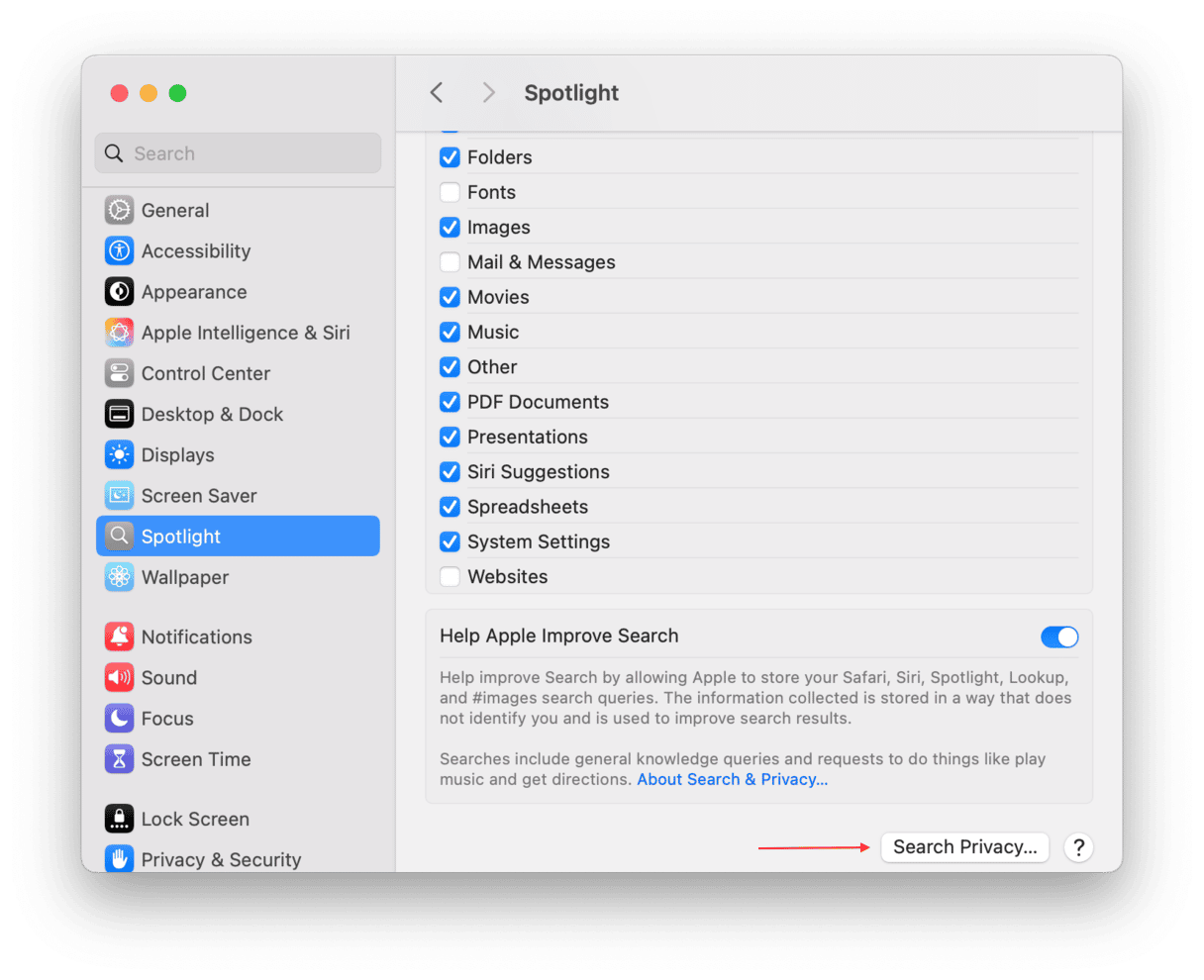Click the 'Spotlight' title in the toolbar
1204x980 pixels.
(571, 93)
